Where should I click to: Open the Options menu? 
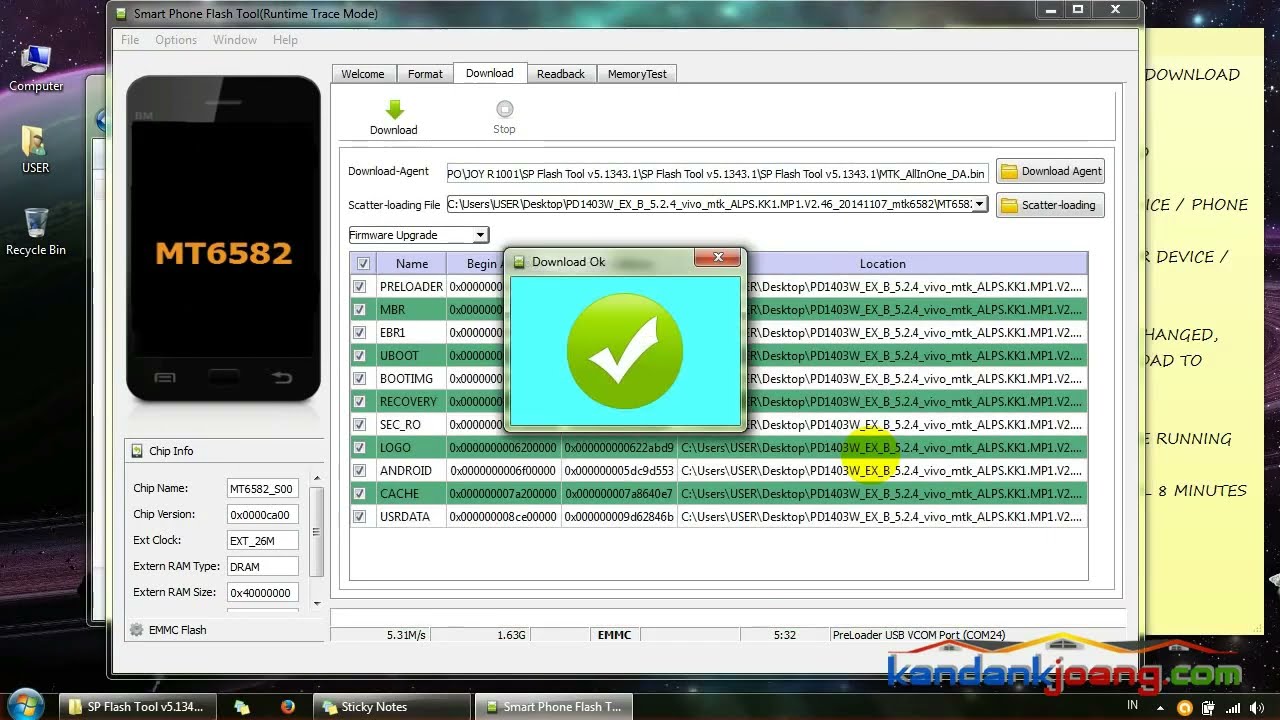click(x=176, y=40)
